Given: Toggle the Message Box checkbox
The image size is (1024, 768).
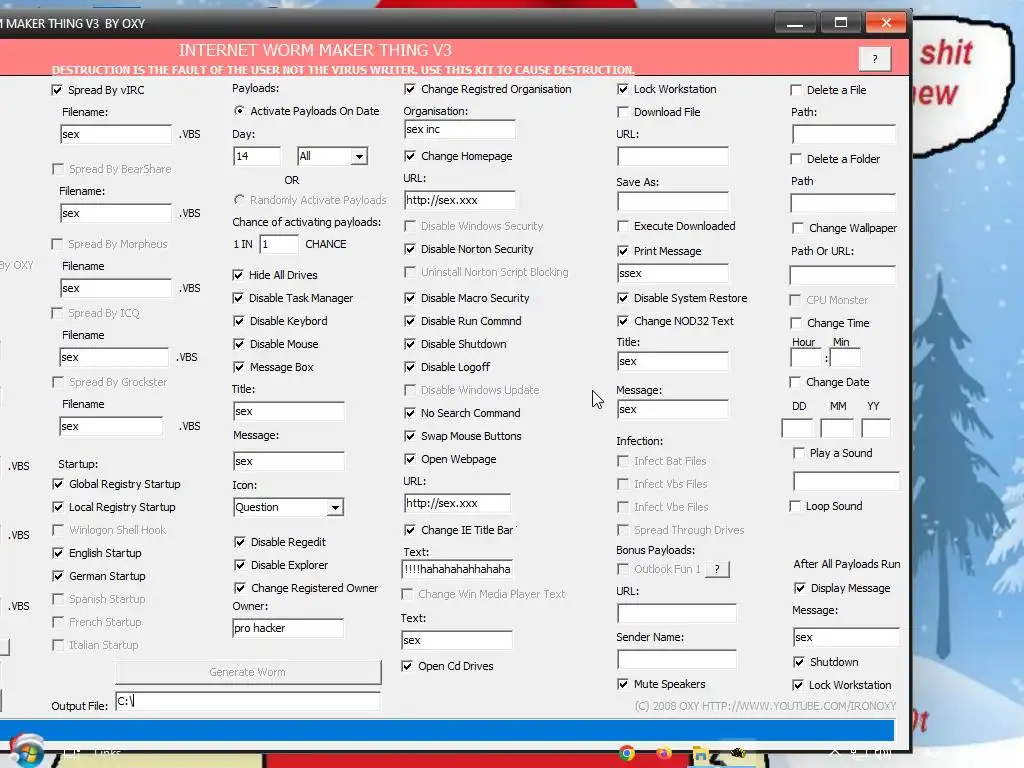Looking at the screenshot, I should tap(238, 367).
